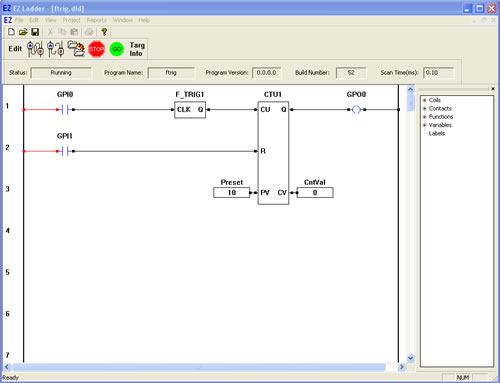The width and height of the screenshot is (500, 383).
Task: Open the View menu
Action: click(x=51, y=20)
